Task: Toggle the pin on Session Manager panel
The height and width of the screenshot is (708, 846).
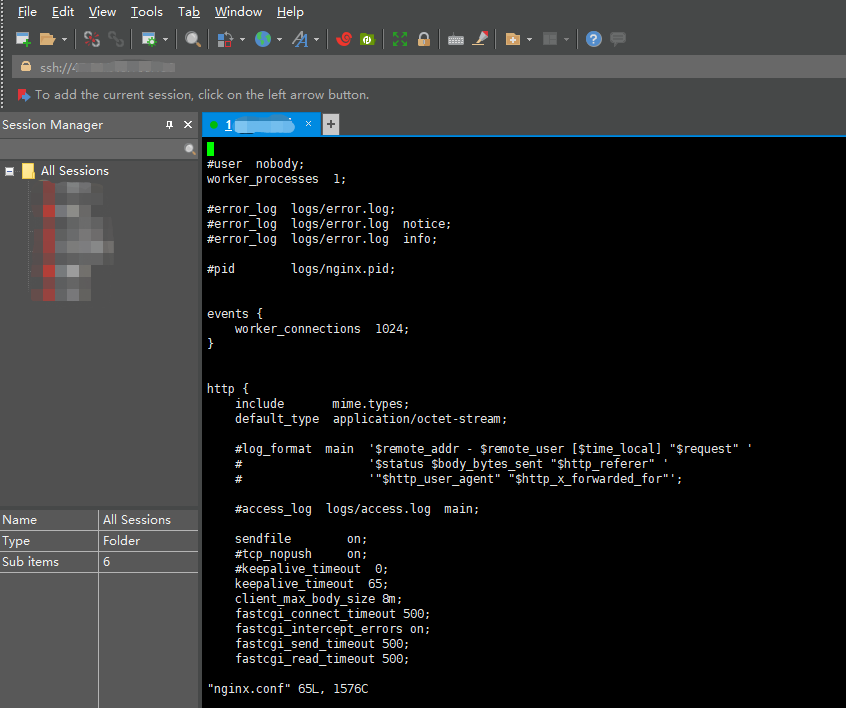Action: pos(169,124)
